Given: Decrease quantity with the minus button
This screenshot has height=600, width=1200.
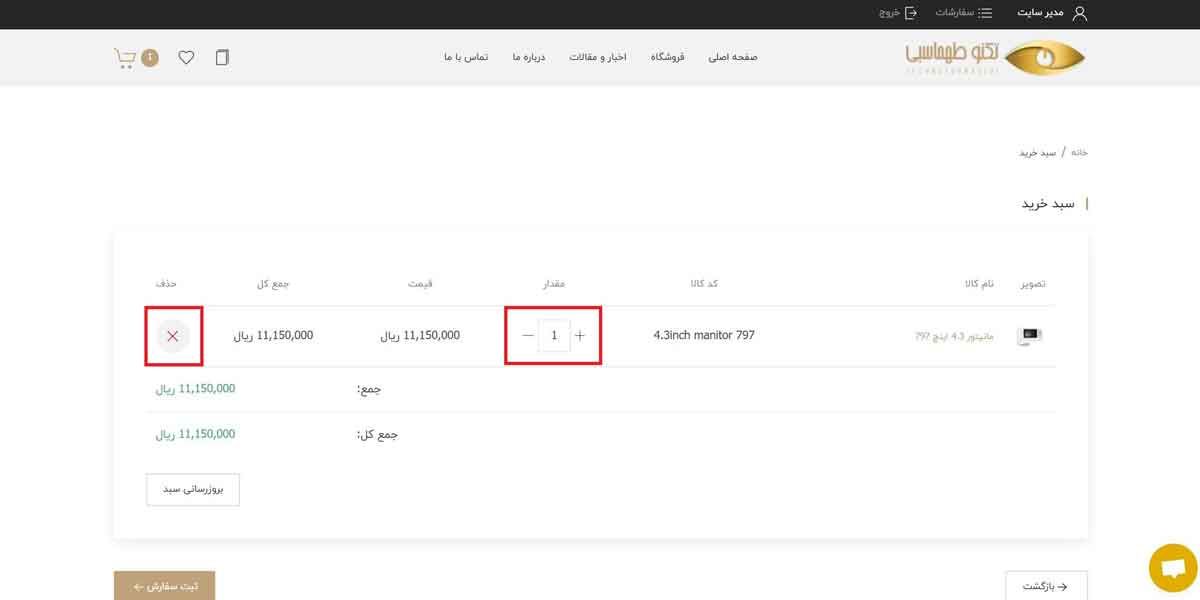Looking at the screenshot, I should pyautogui.click(x=528, y=336).
